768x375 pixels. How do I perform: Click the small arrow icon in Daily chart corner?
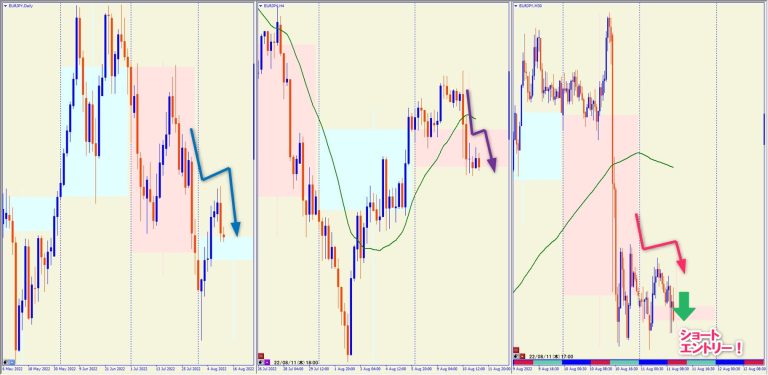tap(5, 362)
